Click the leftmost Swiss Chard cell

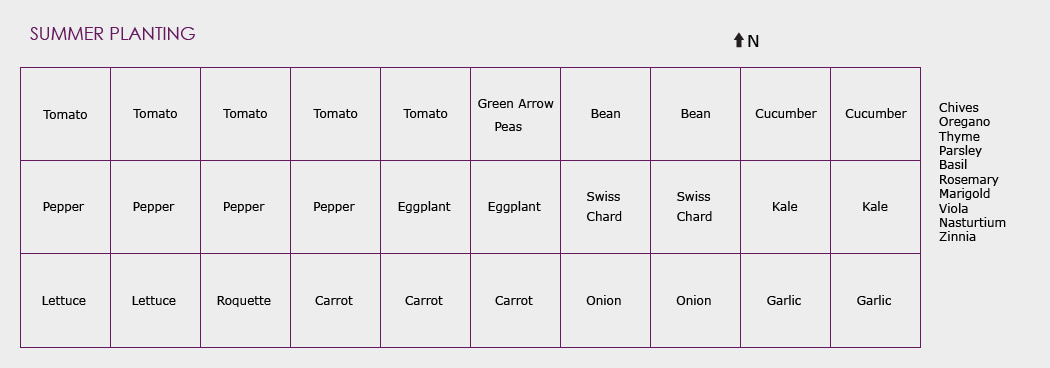605,207
